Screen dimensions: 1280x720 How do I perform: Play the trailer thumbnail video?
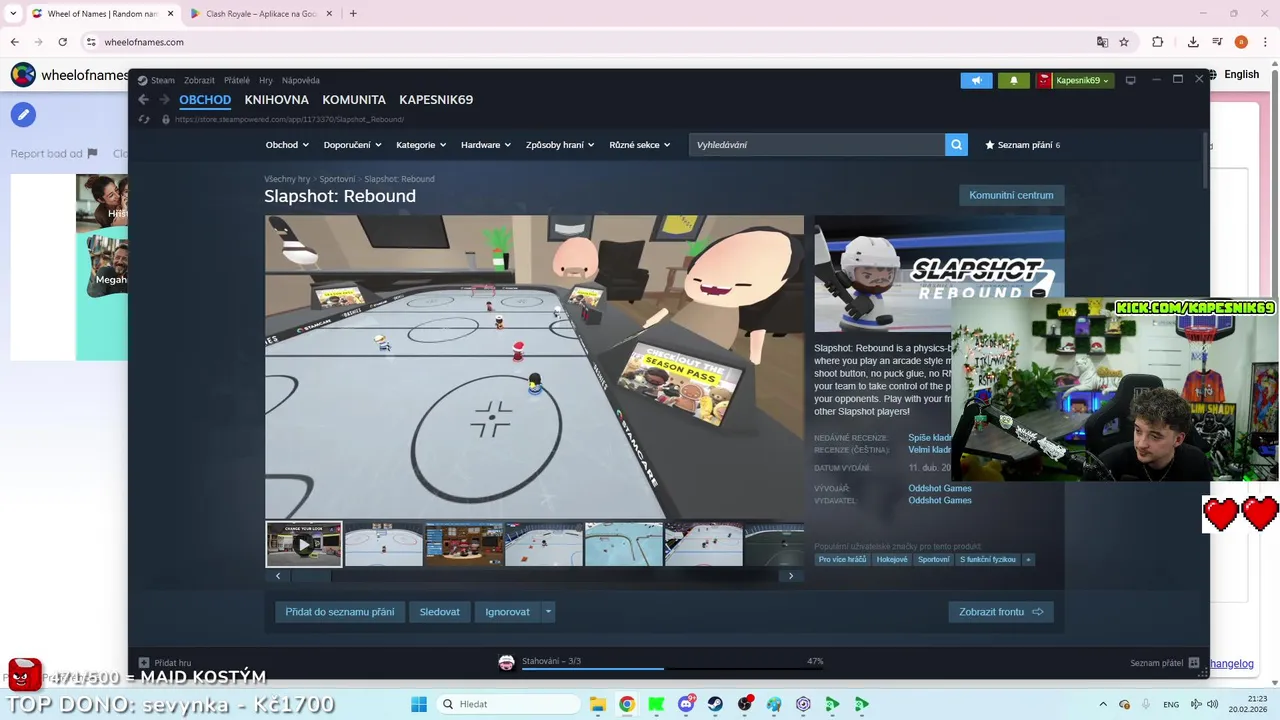304,544
